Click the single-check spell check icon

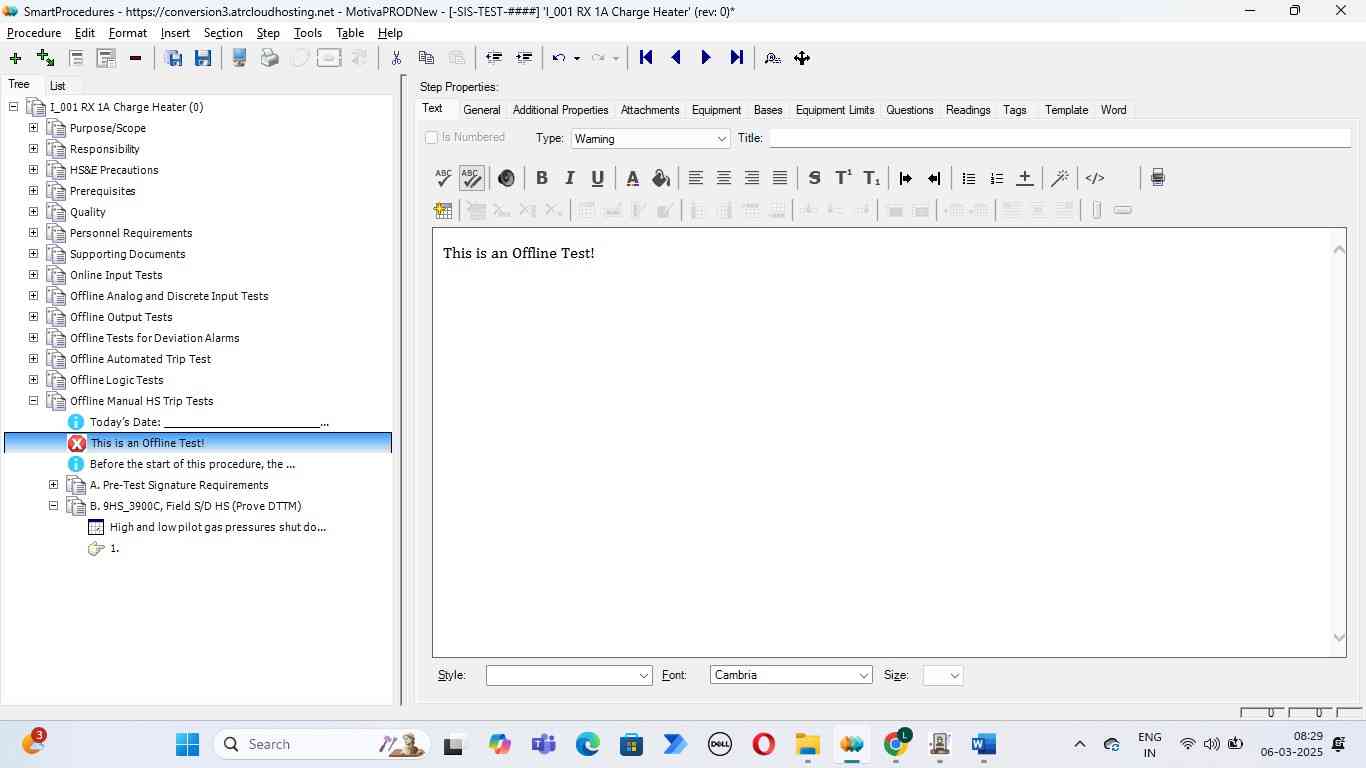click(x=443, y=178)
